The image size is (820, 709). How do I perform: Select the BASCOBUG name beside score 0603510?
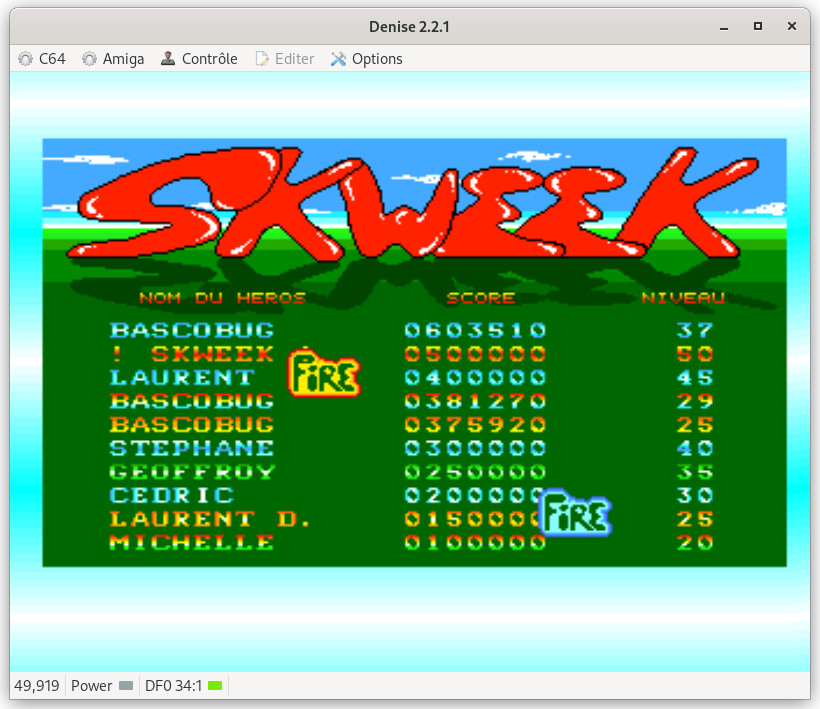192,330
